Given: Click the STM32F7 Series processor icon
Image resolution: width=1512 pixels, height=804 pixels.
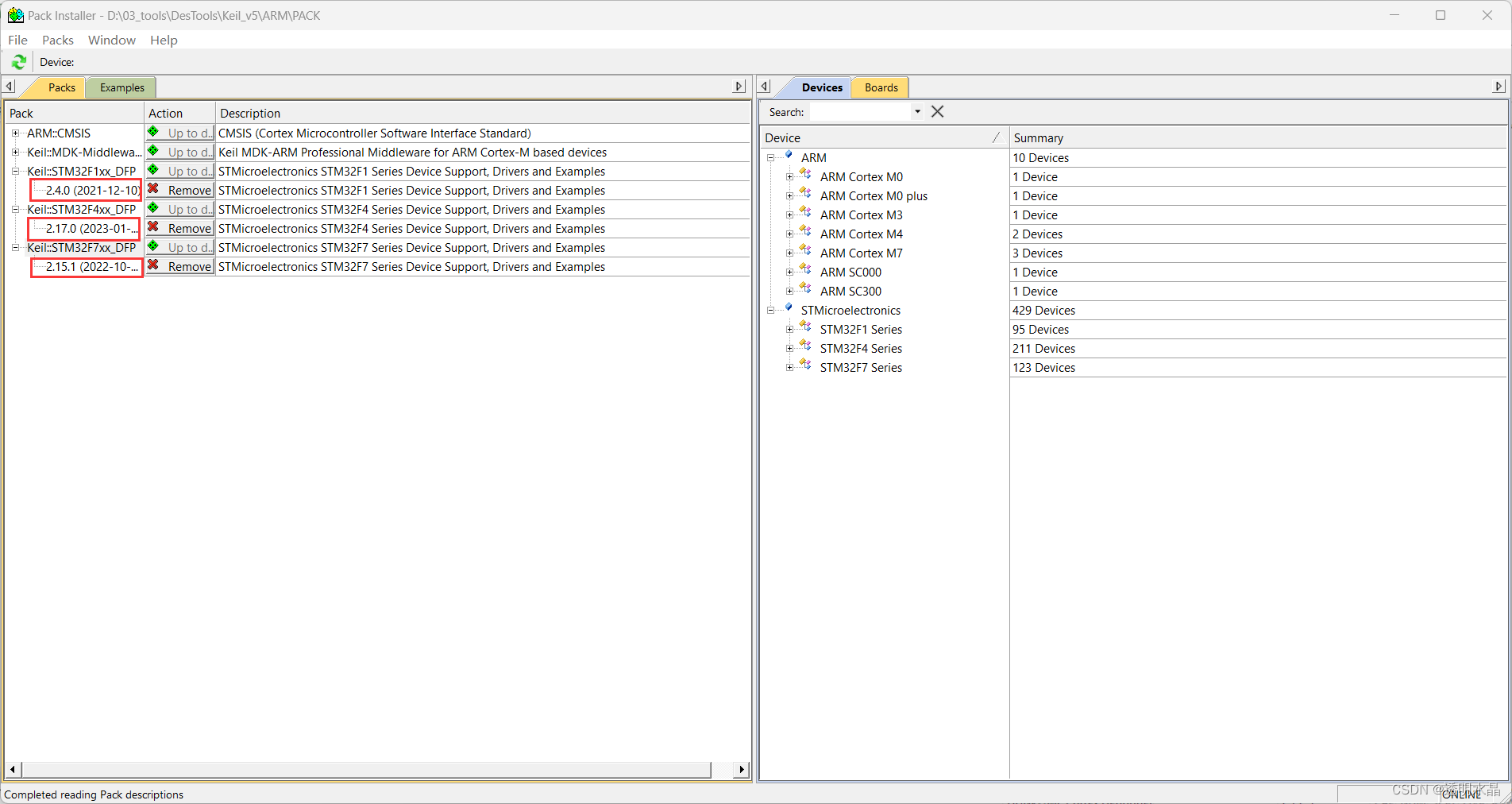Looking at the screenshot, I should tap(804, 366).
